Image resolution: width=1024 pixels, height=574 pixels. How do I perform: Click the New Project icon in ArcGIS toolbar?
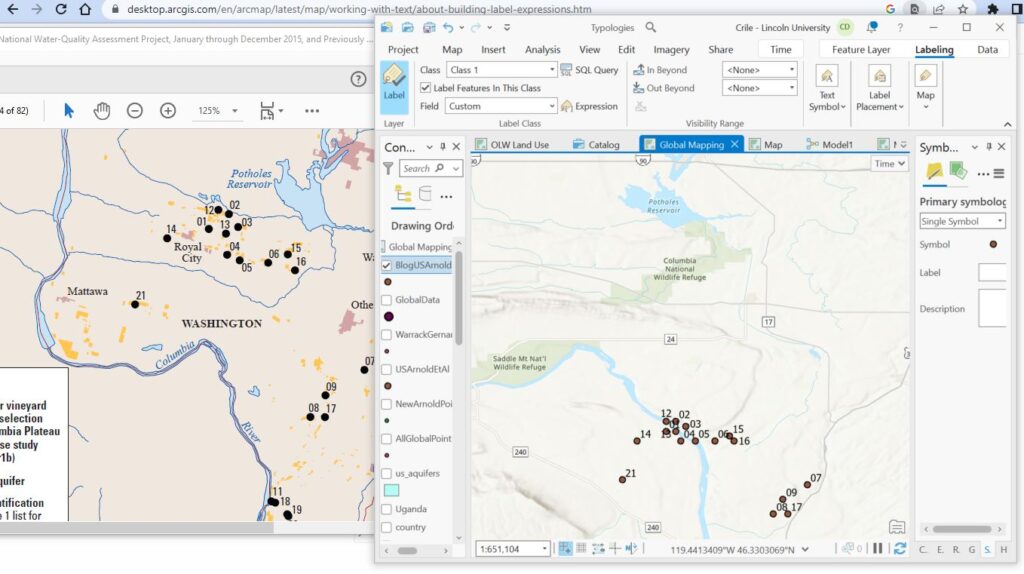[x=387, y=27]
